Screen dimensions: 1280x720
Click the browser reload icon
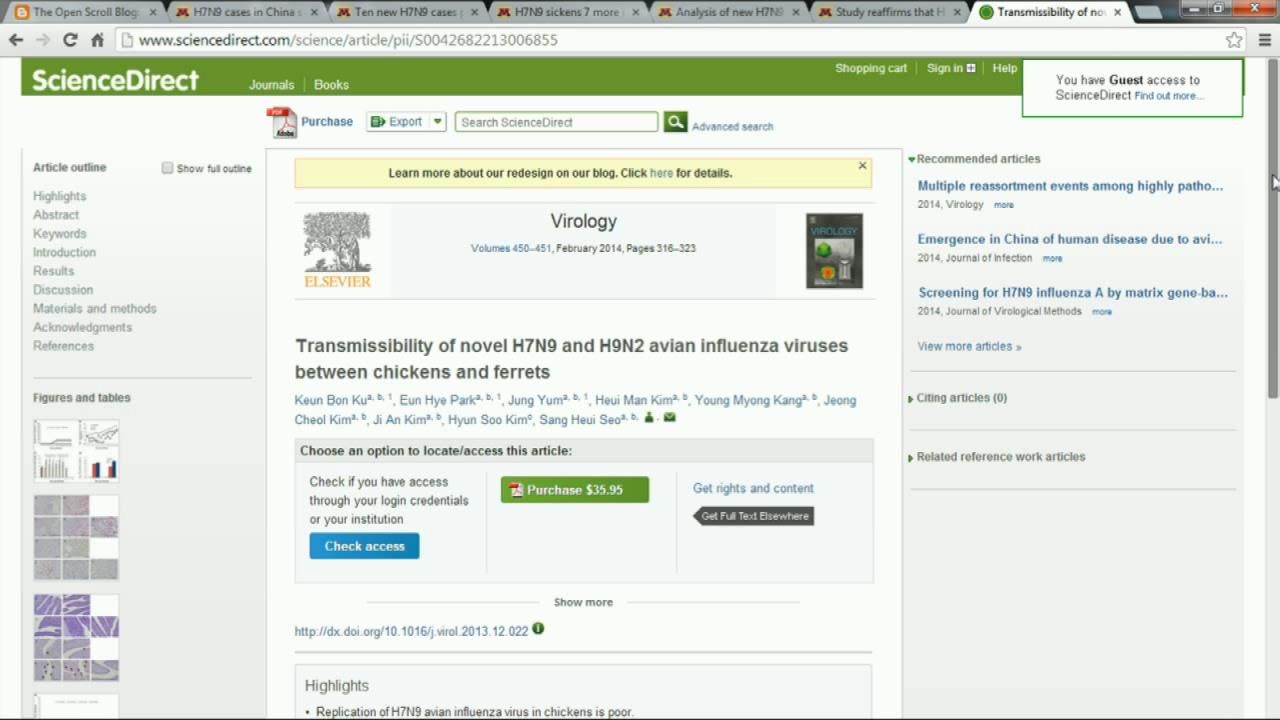click(70, 40)
